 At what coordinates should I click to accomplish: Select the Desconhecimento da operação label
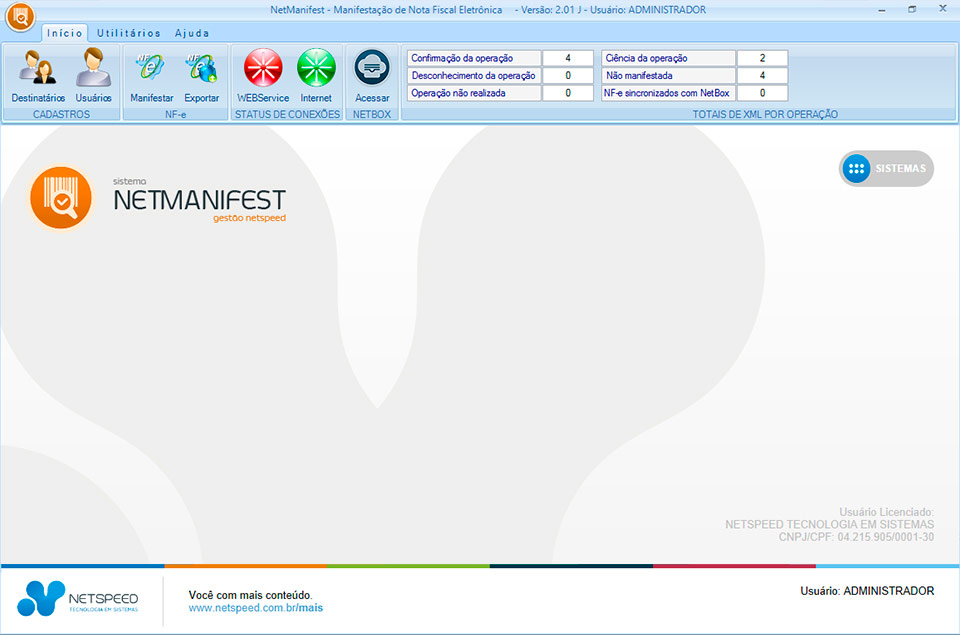coord(474,75)
